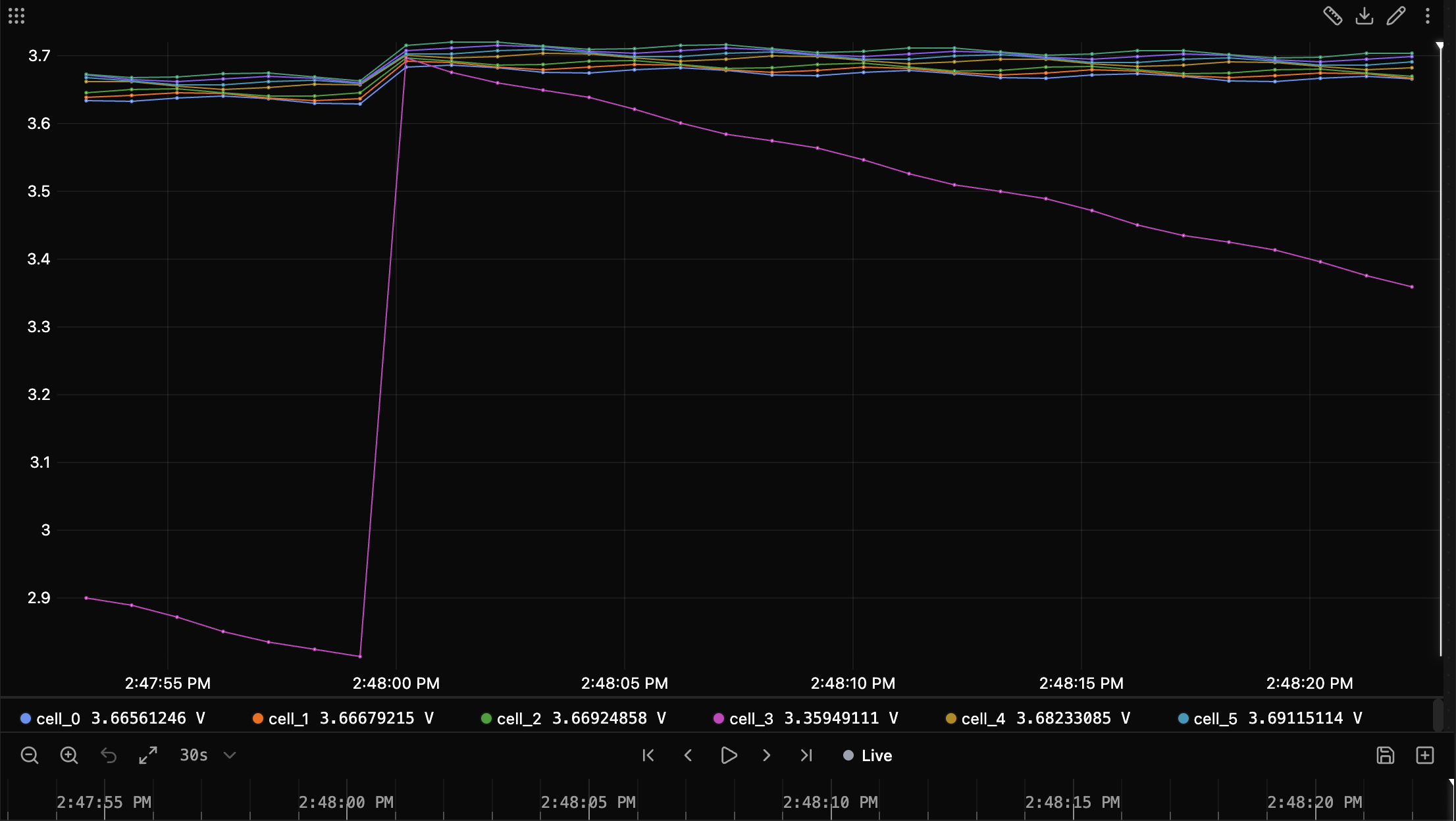Click the cell_5 value 3.69115114

1295,718
